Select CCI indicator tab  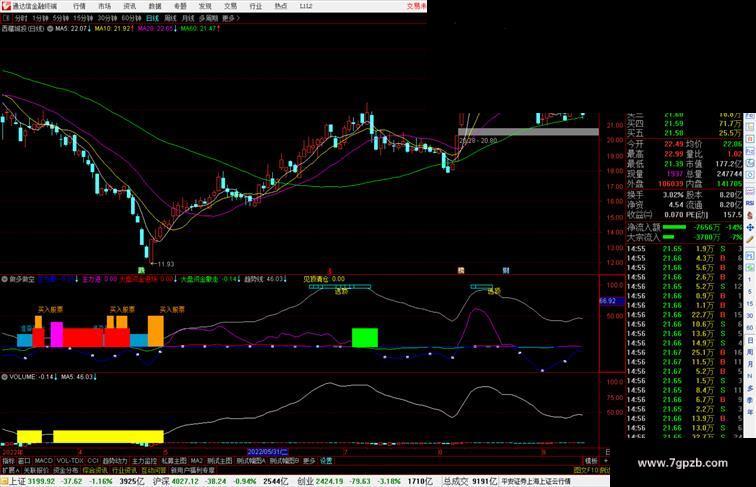pos(93,461)
